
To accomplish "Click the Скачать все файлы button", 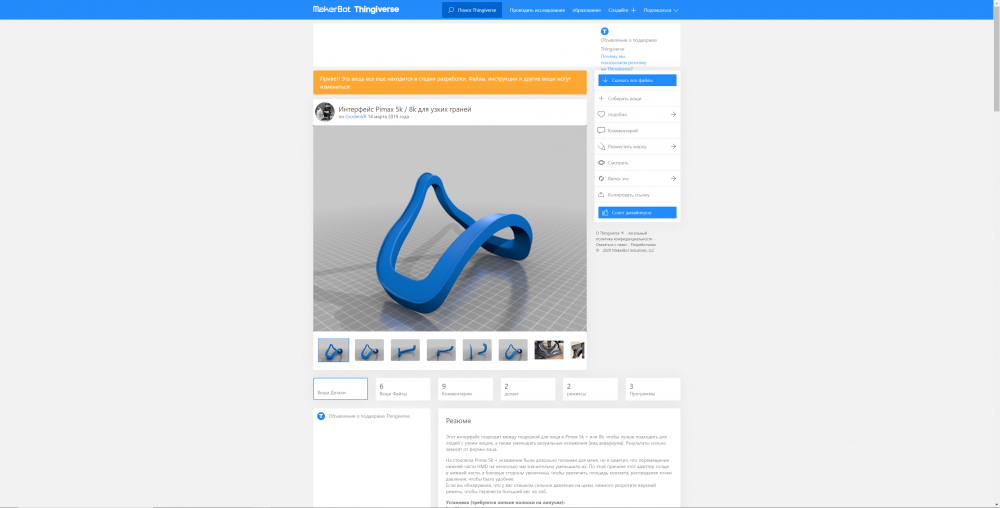I will [637, 80].
